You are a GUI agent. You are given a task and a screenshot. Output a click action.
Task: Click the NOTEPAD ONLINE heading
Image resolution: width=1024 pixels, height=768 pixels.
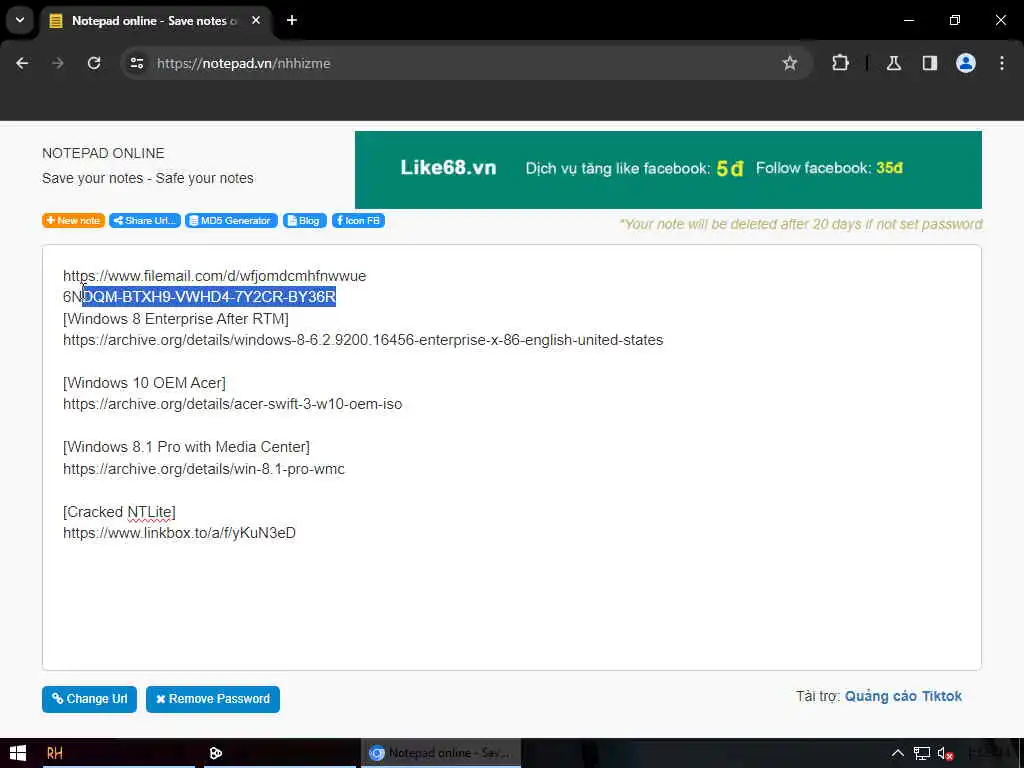click(x=103, y=153)
